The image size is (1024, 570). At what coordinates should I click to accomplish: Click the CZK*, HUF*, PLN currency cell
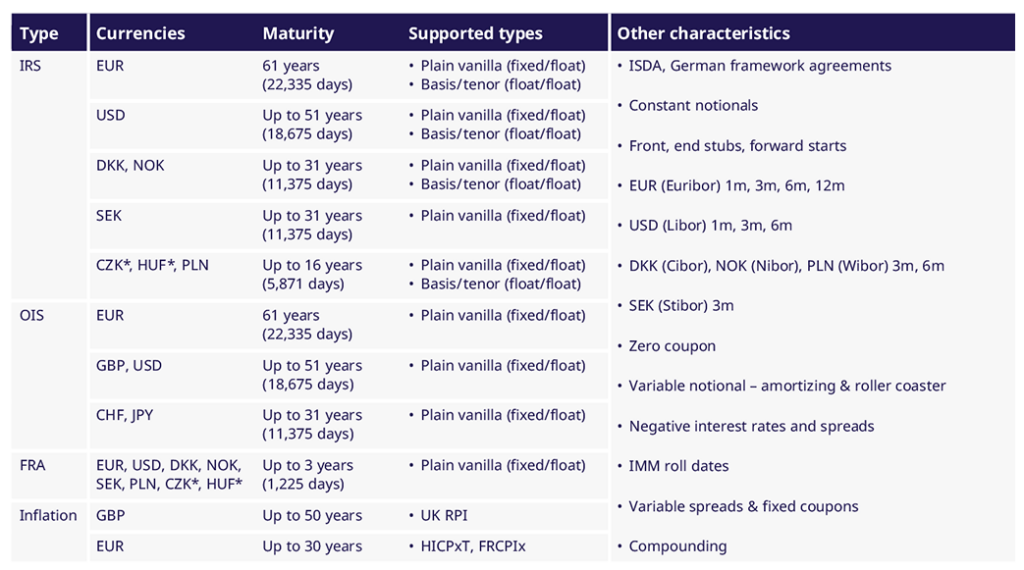tap(152, 265)
